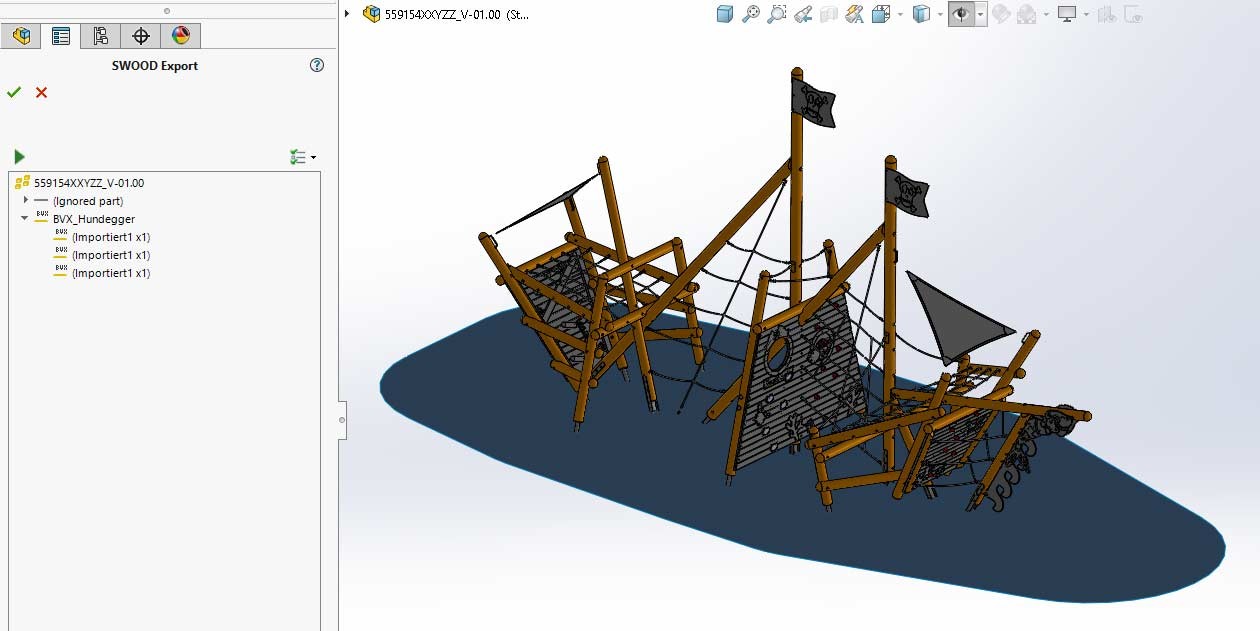The height and width of the screenshot is (631, 1260).
Task: Expand the (Ignored part) tree node
Action: click(x=26, y=201)
